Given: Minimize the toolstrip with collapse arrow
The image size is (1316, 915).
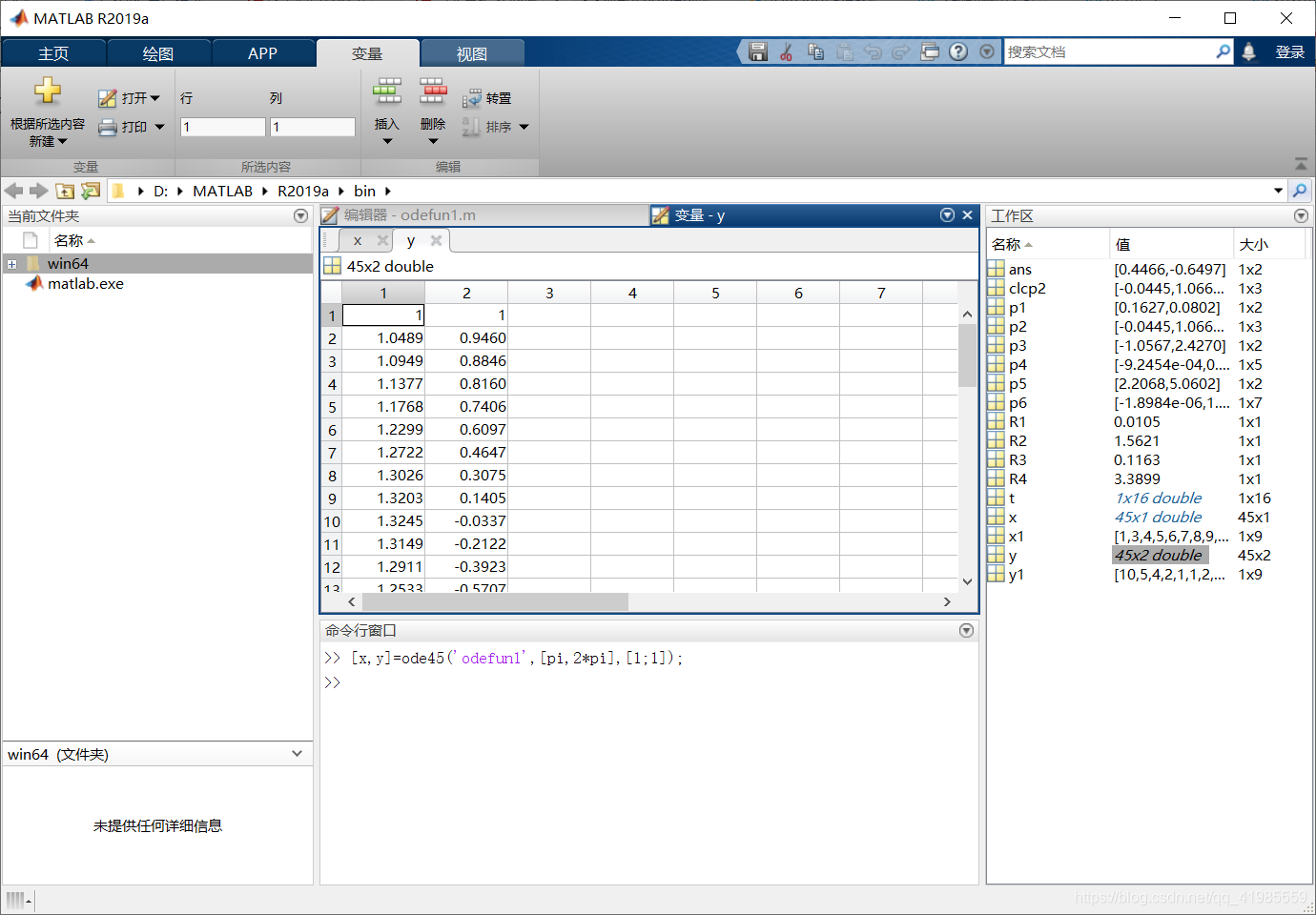Looking at the screenshot, I should click(x=1301, y=164).
